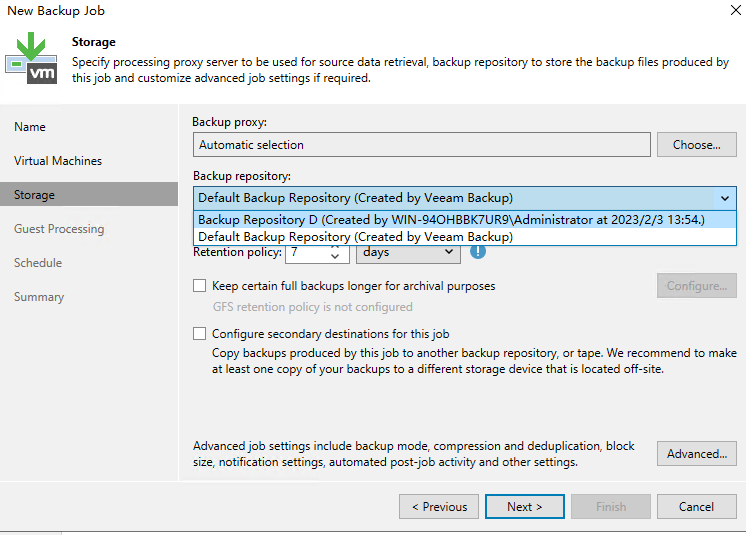This screenshot has height=535, width=746.
Task: Click the 'GFS retention policy is not configured' text
Action: (313, 307)
